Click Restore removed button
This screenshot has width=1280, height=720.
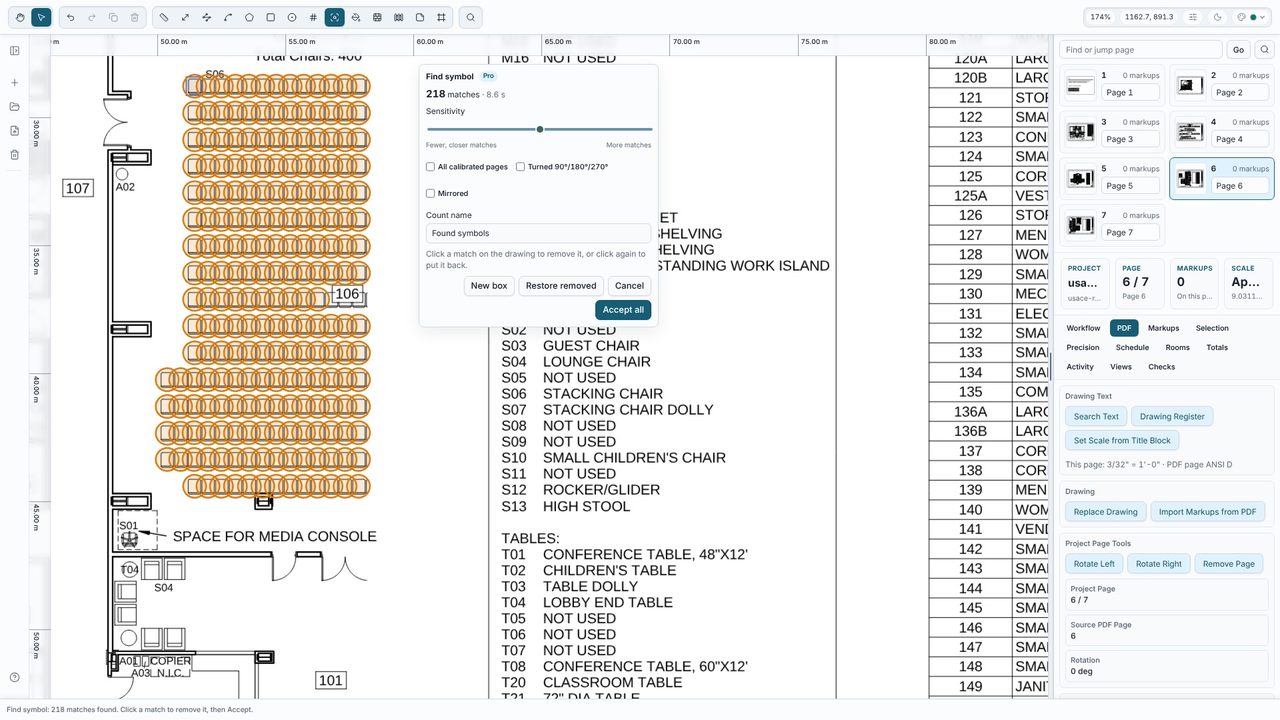pyautogui.click(x=561, y=286)
